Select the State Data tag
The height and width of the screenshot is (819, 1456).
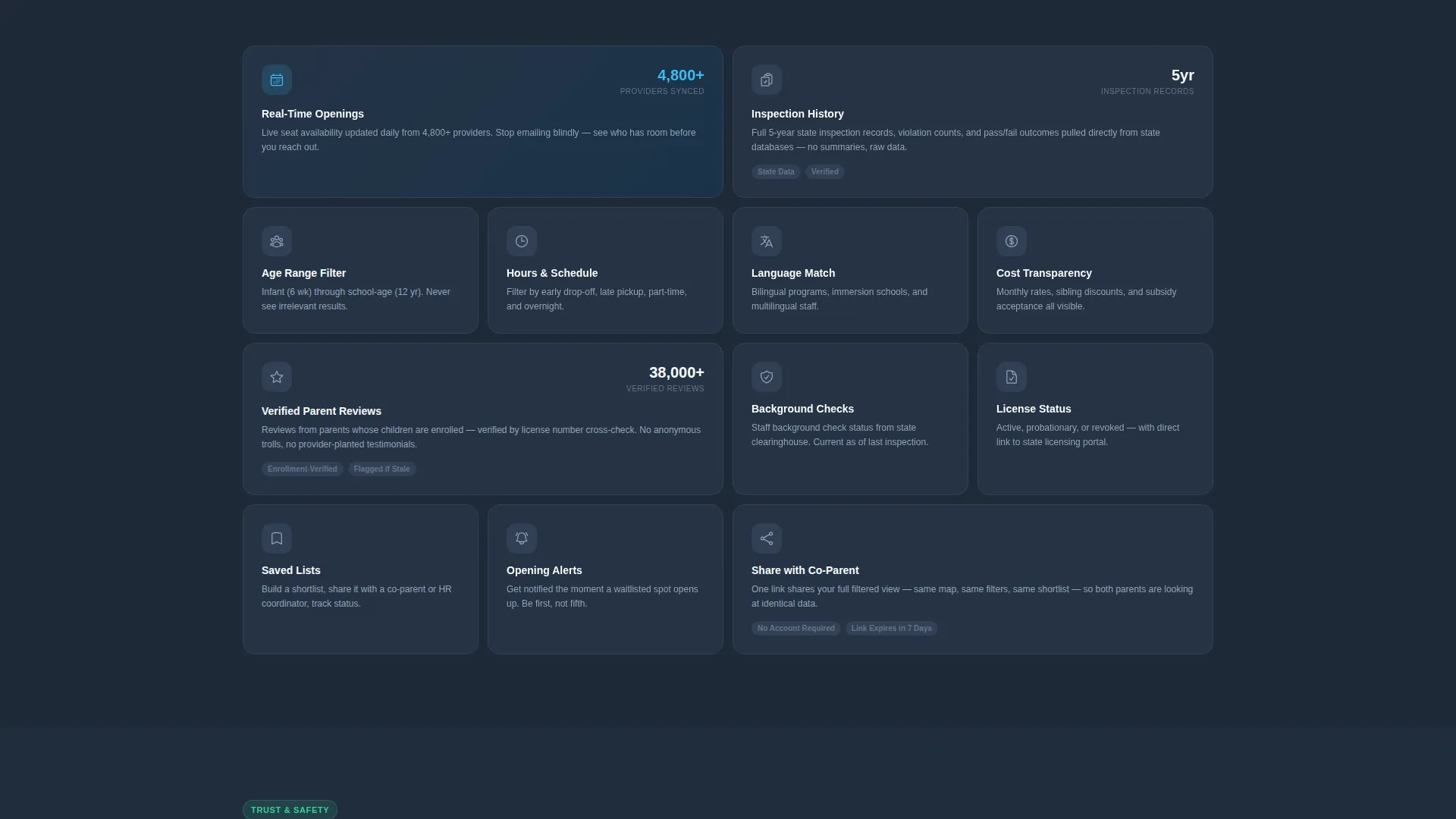click(776, 172)
